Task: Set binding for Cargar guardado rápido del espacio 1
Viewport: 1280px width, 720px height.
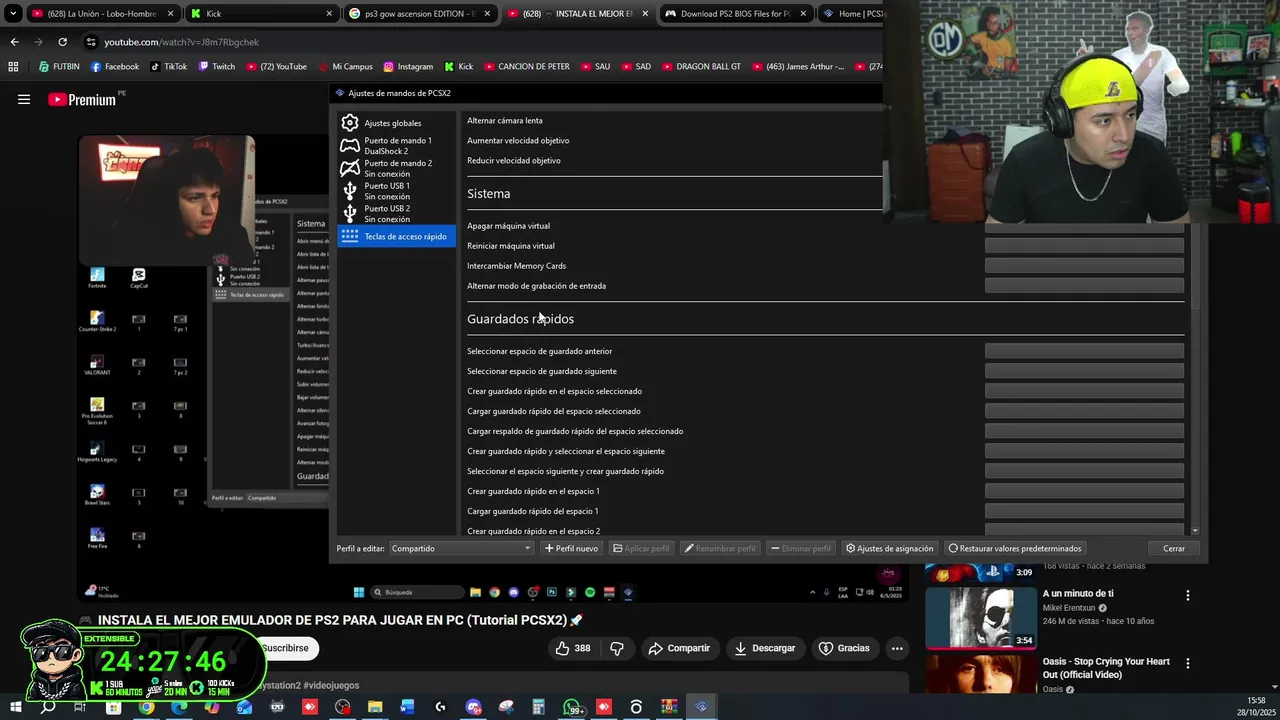Action: click(x=1084, y=511)
